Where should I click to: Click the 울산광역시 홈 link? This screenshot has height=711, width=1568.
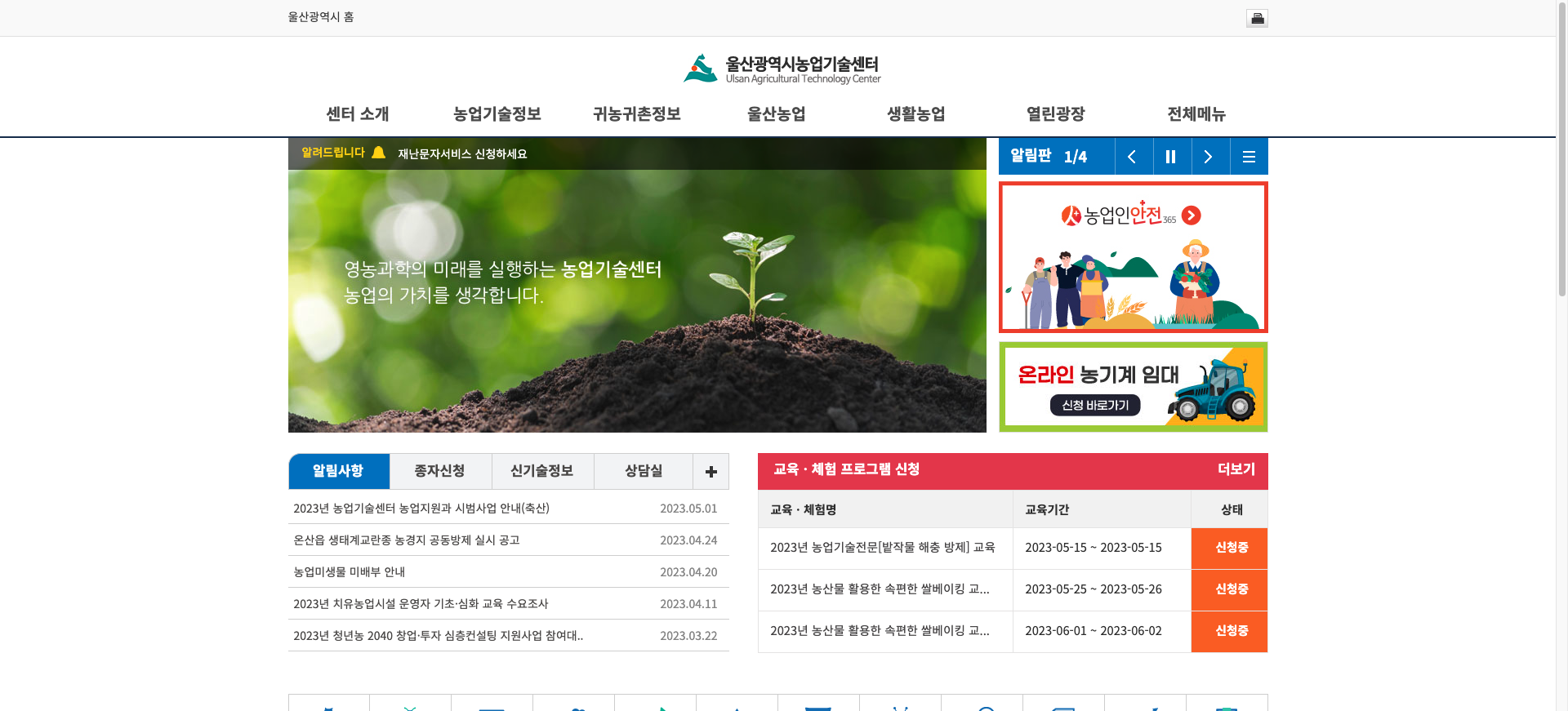pyautogui.click(x=320, y=17)
